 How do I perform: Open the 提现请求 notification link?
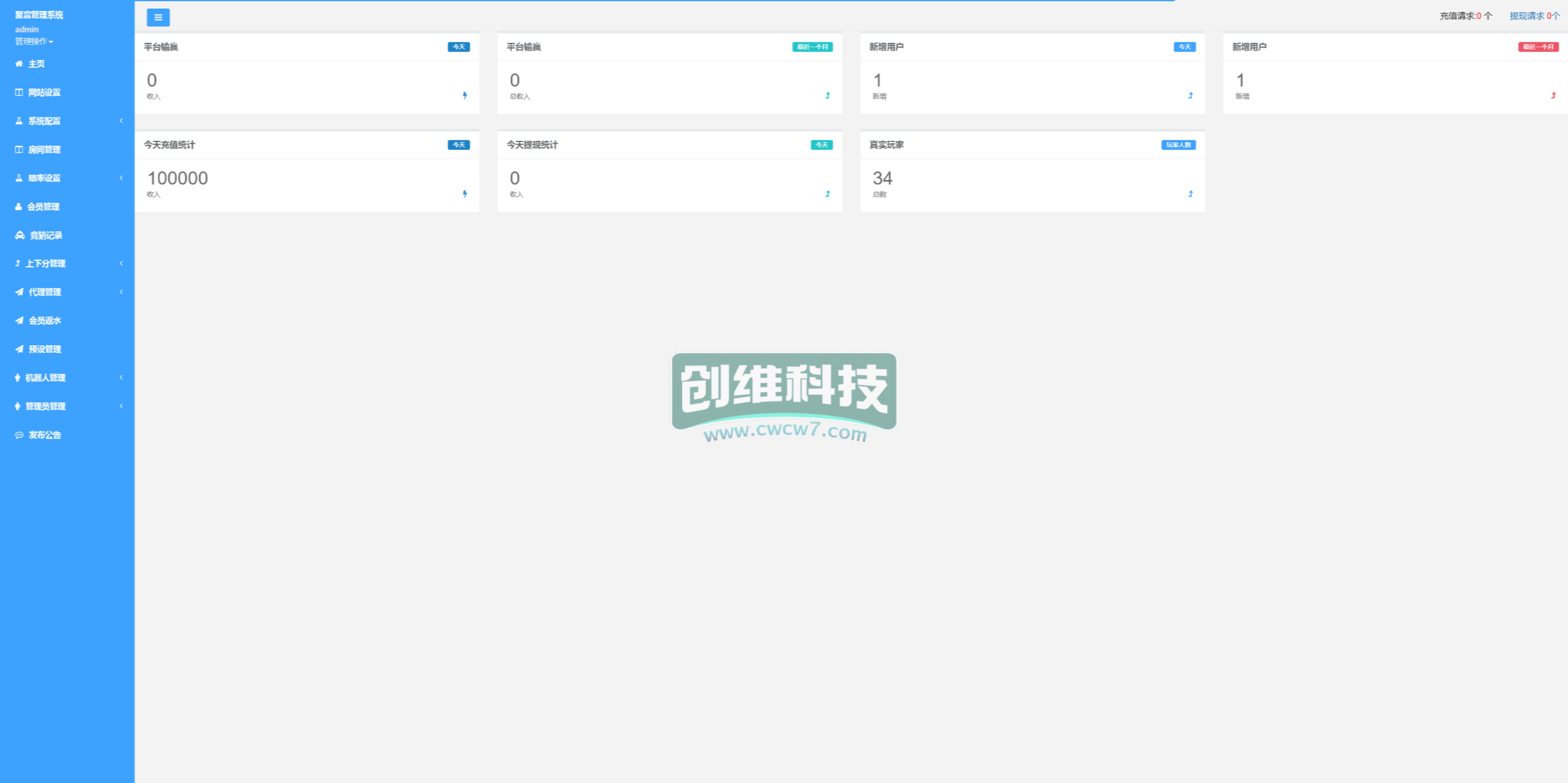point(1535,16)
